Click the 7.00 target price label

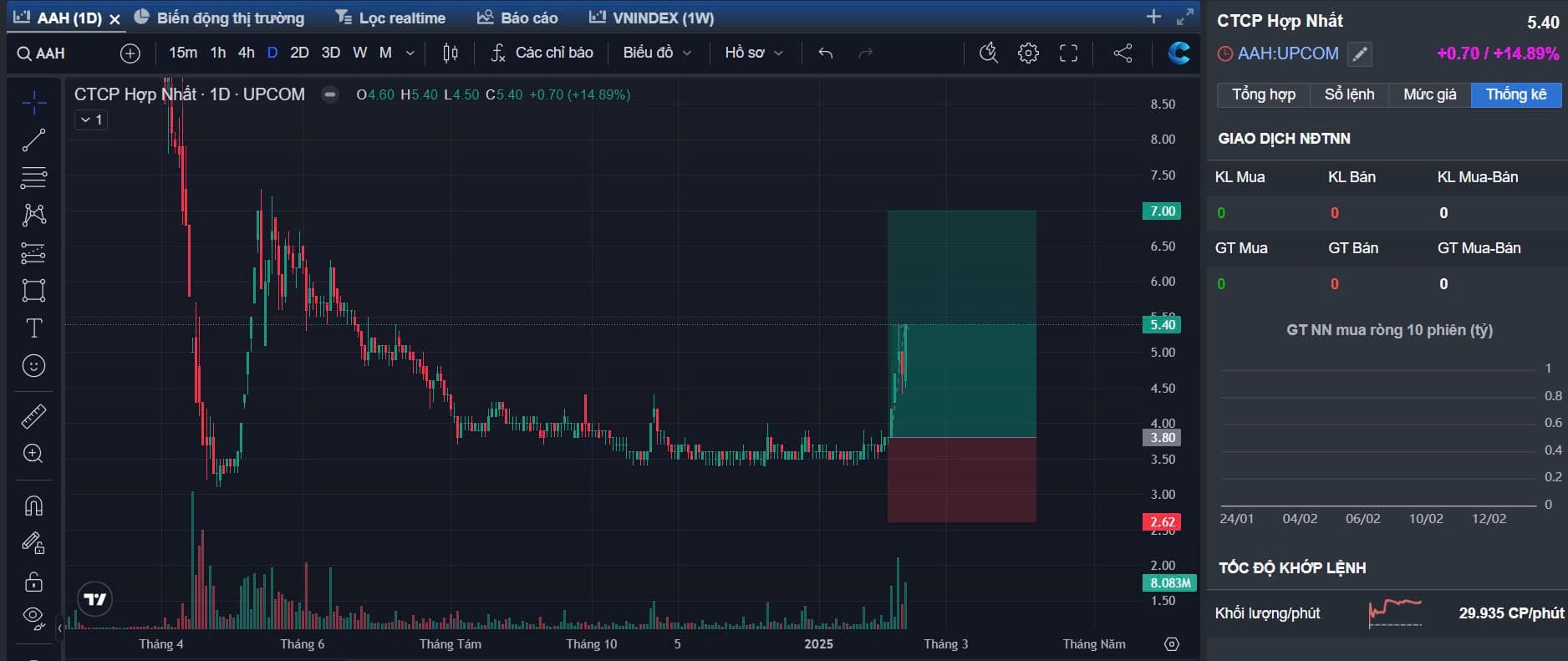pyautogui.click(x=1162, y=211)
